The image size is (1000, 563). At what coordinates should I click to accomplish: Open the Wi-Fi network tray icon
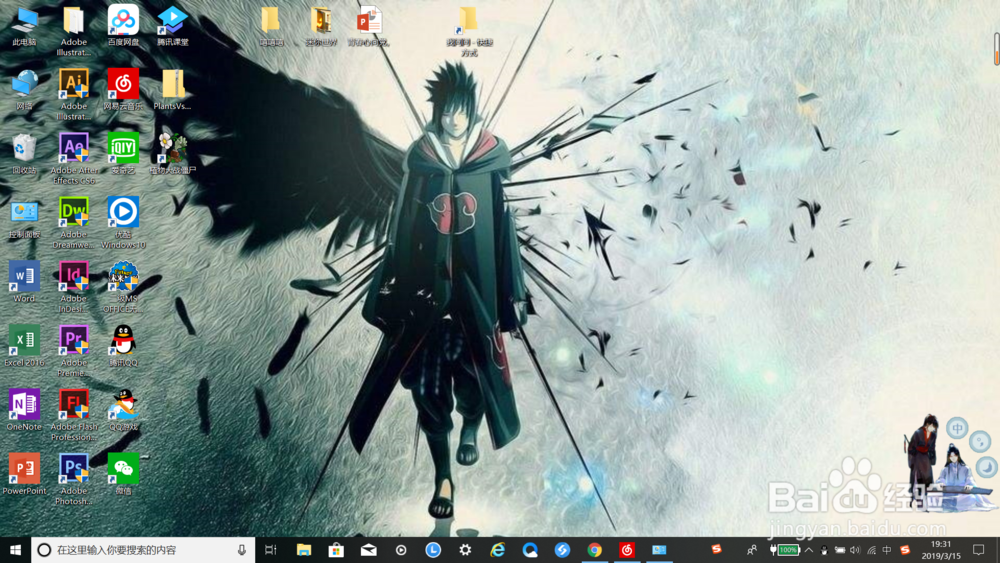(871, 550)
